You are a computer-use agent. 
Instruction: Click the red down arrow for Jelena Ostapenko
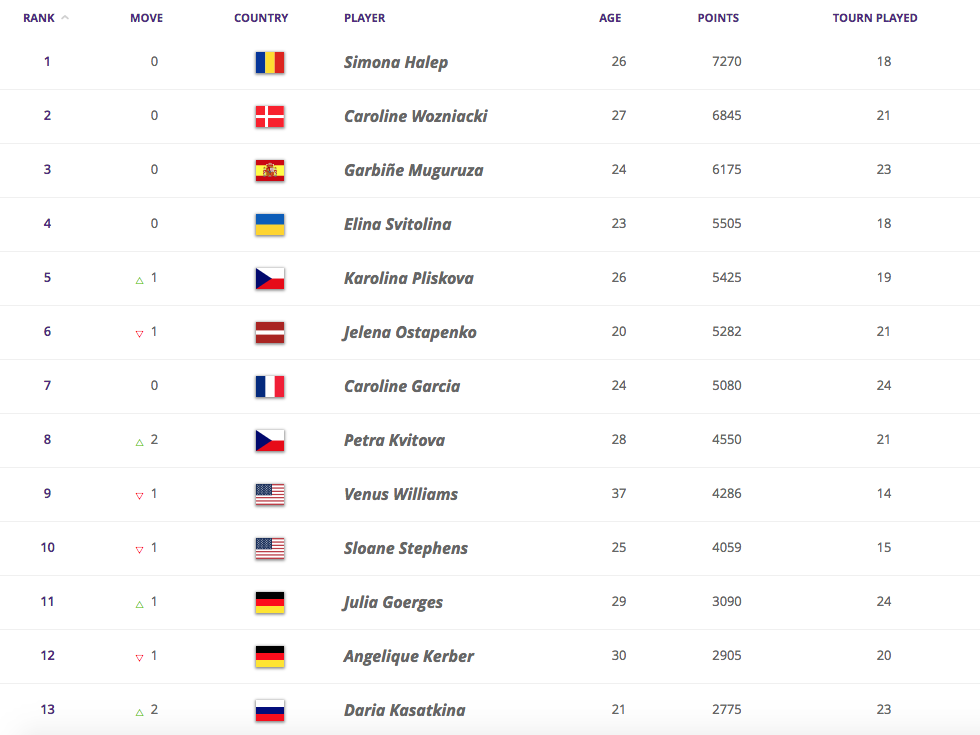click(x=139, y=334)
